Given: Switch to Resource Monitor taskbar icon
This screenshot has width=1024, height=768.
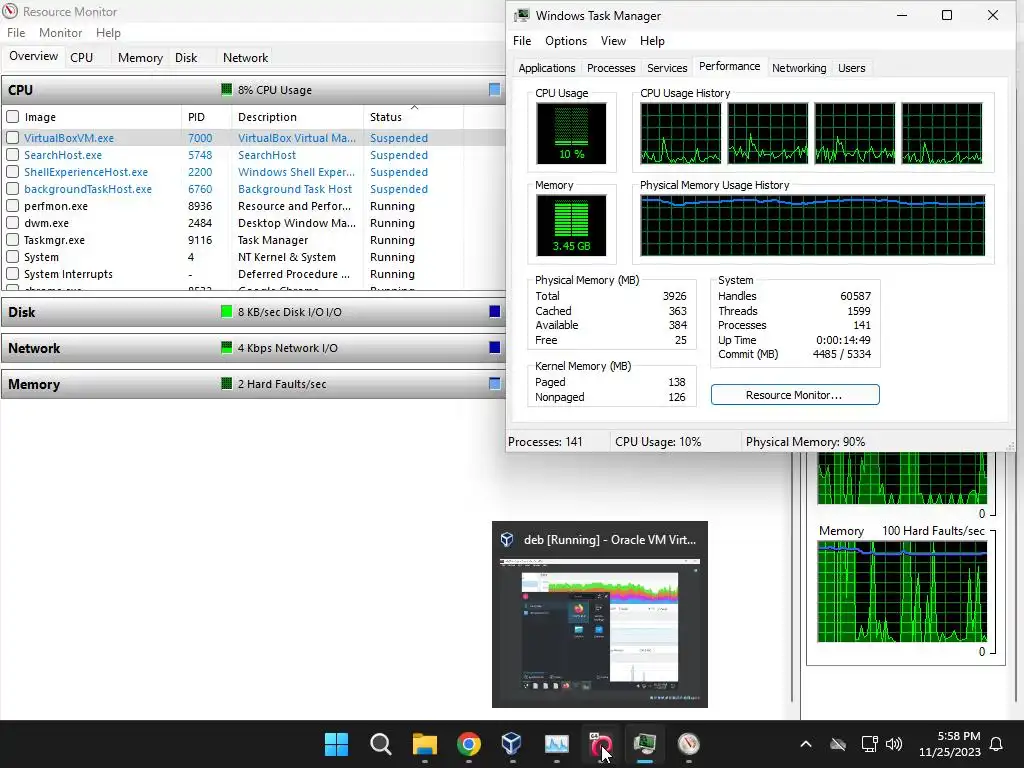Looking at the screenshot, I should pos(688,744).
